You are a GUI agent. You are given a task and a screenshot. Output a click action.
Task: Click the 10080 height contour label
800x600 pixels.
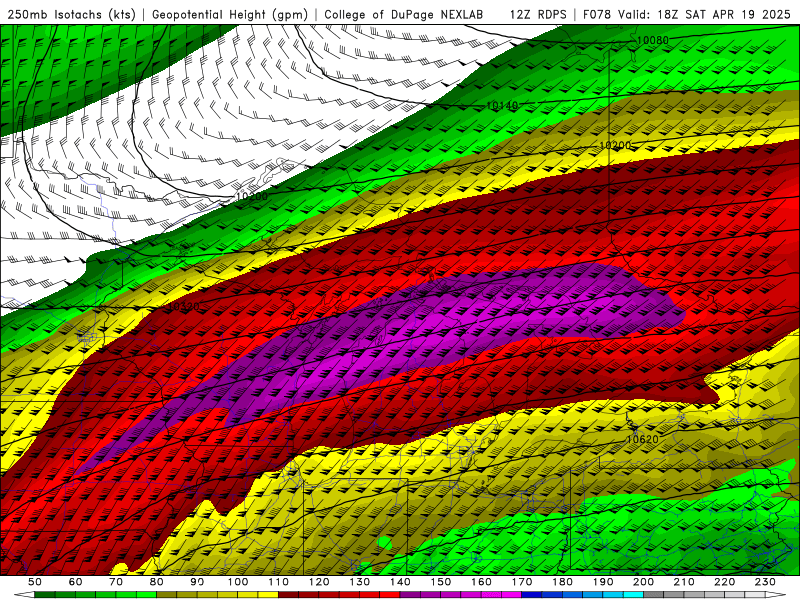(x=653, y=40)
